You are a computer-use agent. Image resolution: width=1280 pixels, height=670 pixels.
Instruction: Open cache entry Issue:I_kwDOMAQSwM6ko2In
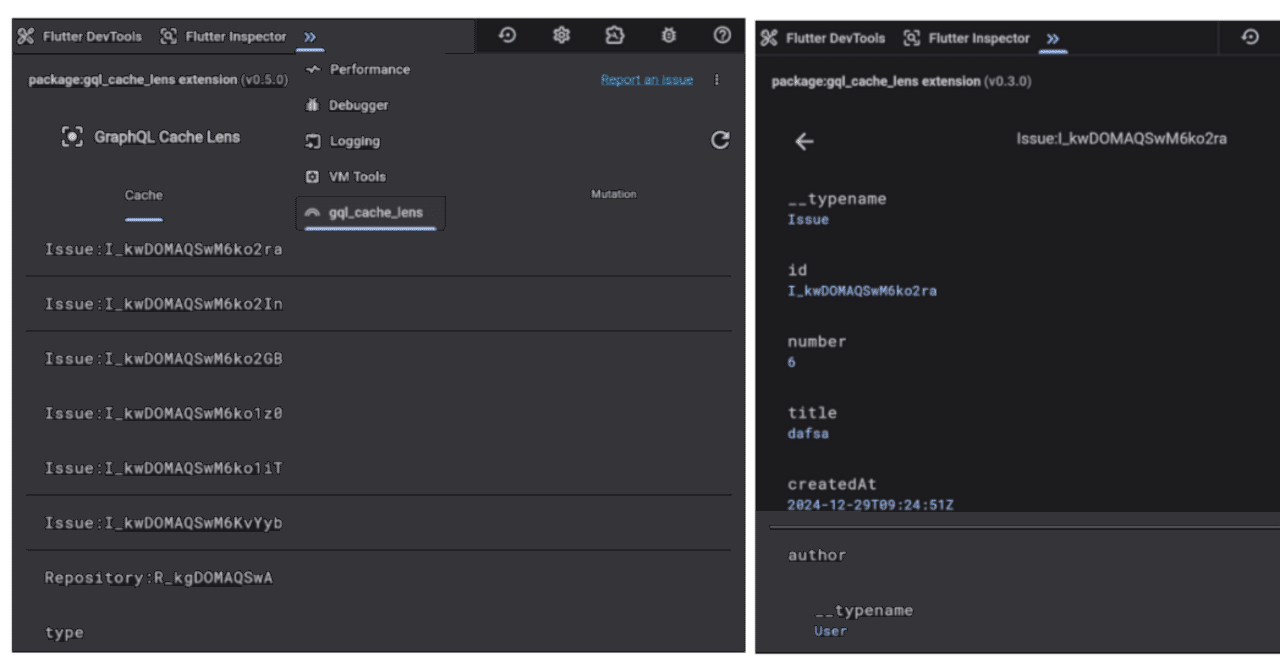point(378,304)
